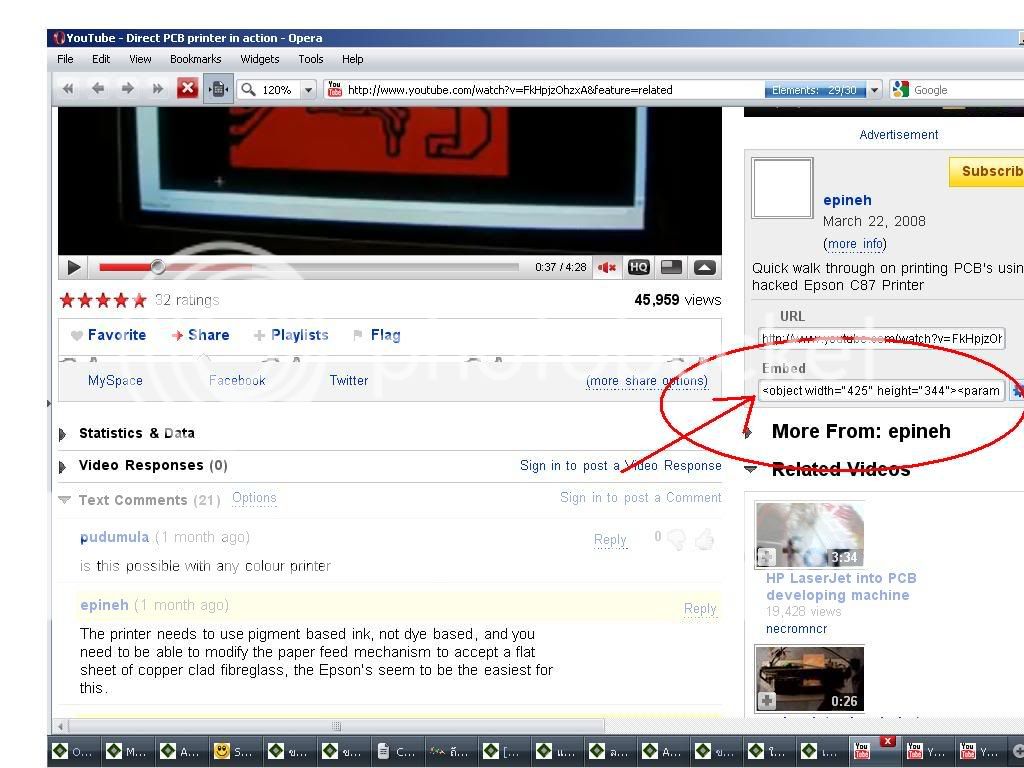
Task: Go back with the Back arrow
Action: tap(97, 89)
